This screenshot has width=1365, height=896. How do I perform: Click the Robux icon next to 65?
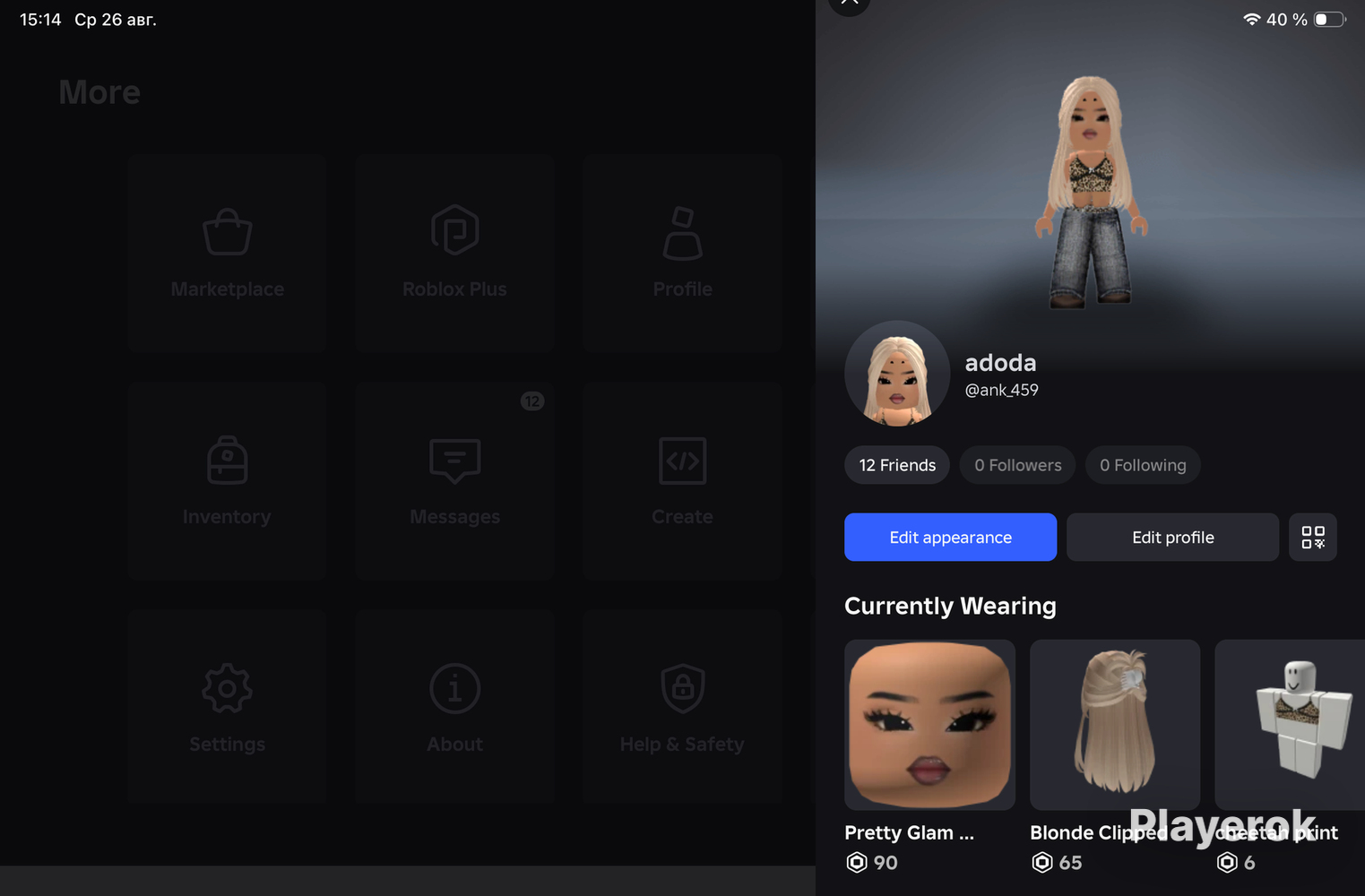(1042, 863)
